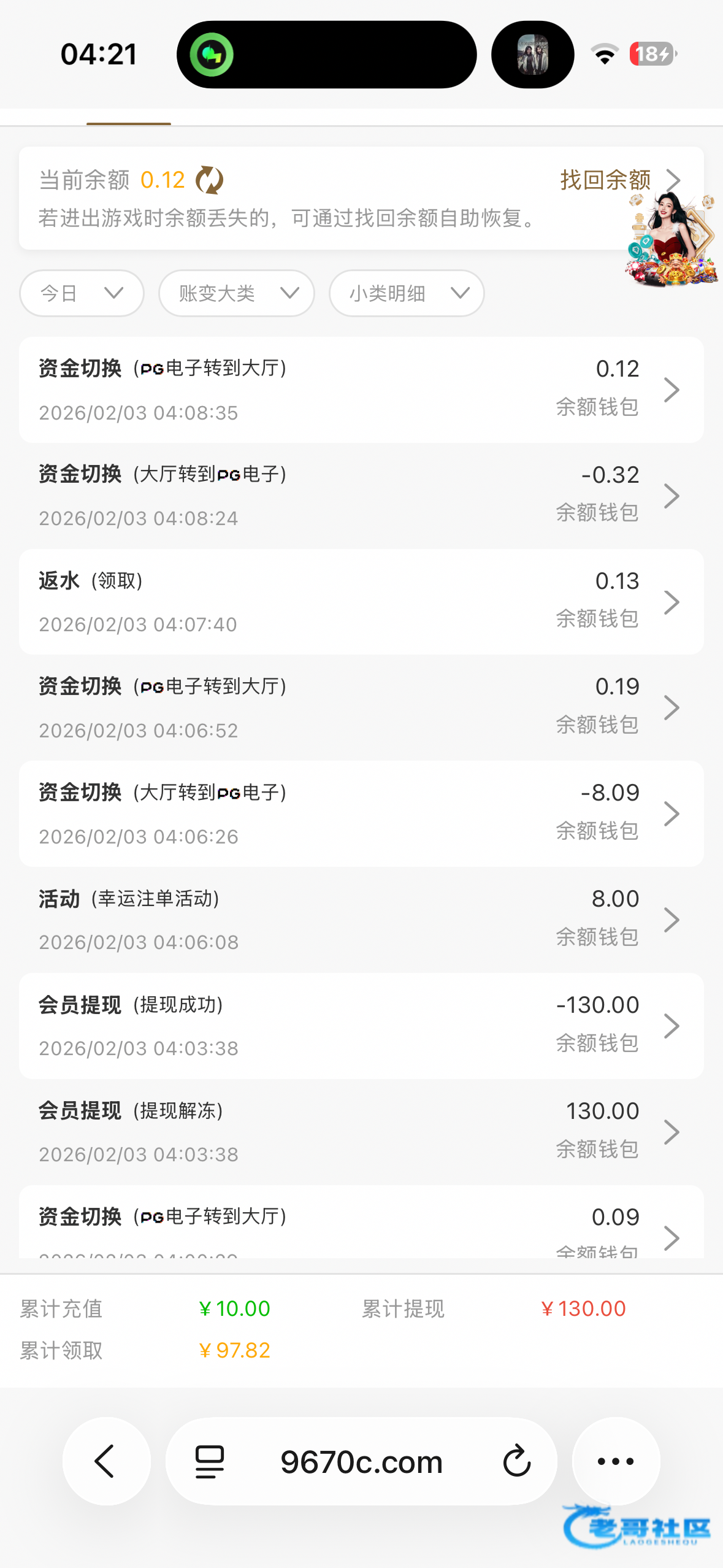The height and width of the screenshot is (1568, 723).
Task: Tap the browser back arrow
Action: [x=105, y=1461]
